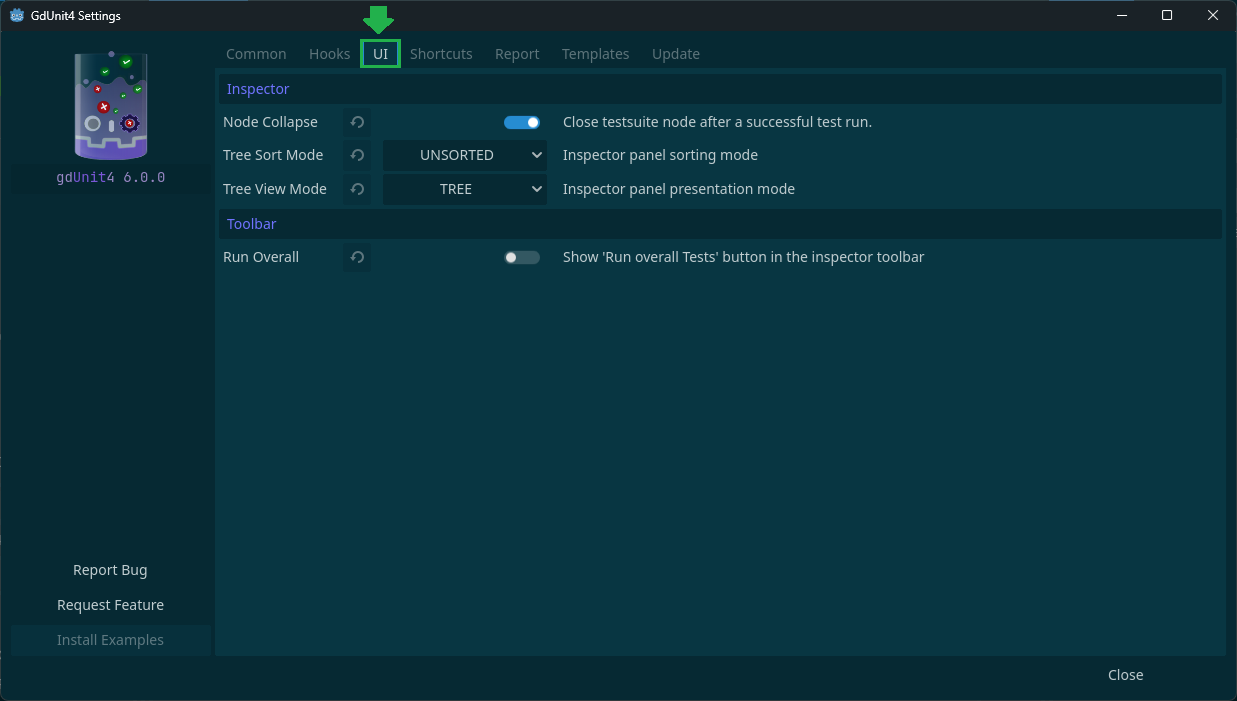Switch to the Shortcuts tab
The width and height of the screenshot is (1237, 701).
tap(441, 53)
